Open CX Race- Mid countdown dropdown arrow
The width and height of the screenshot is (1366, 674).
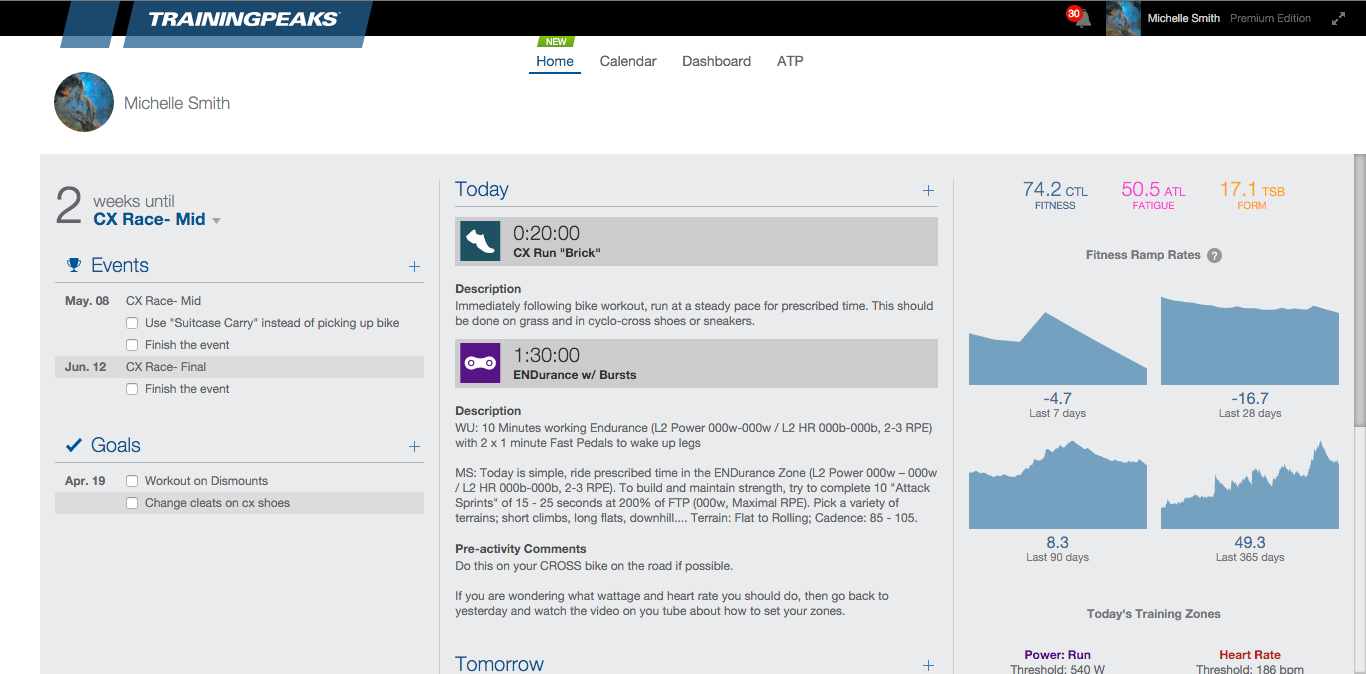217,221
